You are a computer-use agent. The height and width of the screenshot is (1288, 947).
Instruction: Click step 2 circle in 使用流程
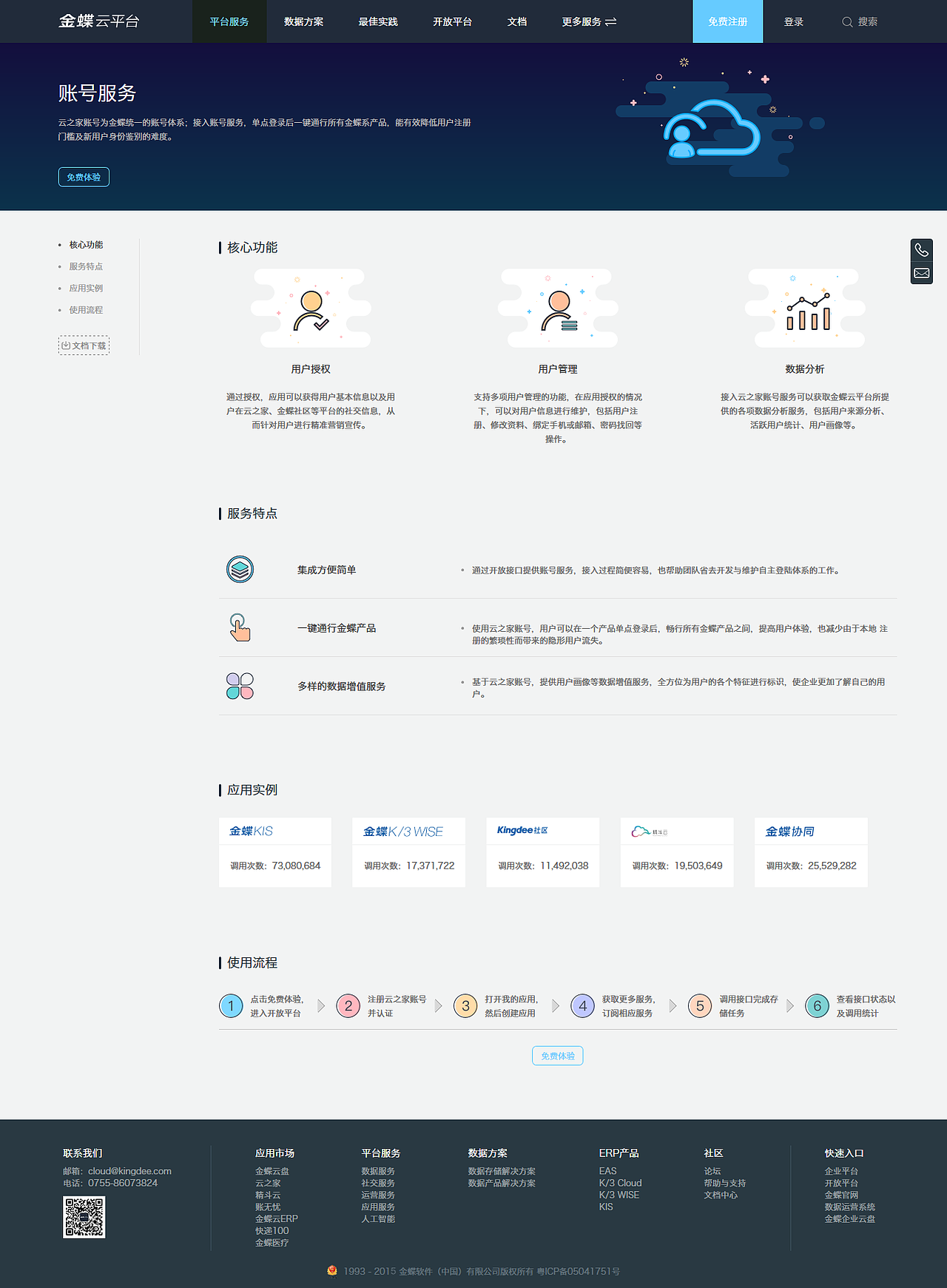[348, 1006]
